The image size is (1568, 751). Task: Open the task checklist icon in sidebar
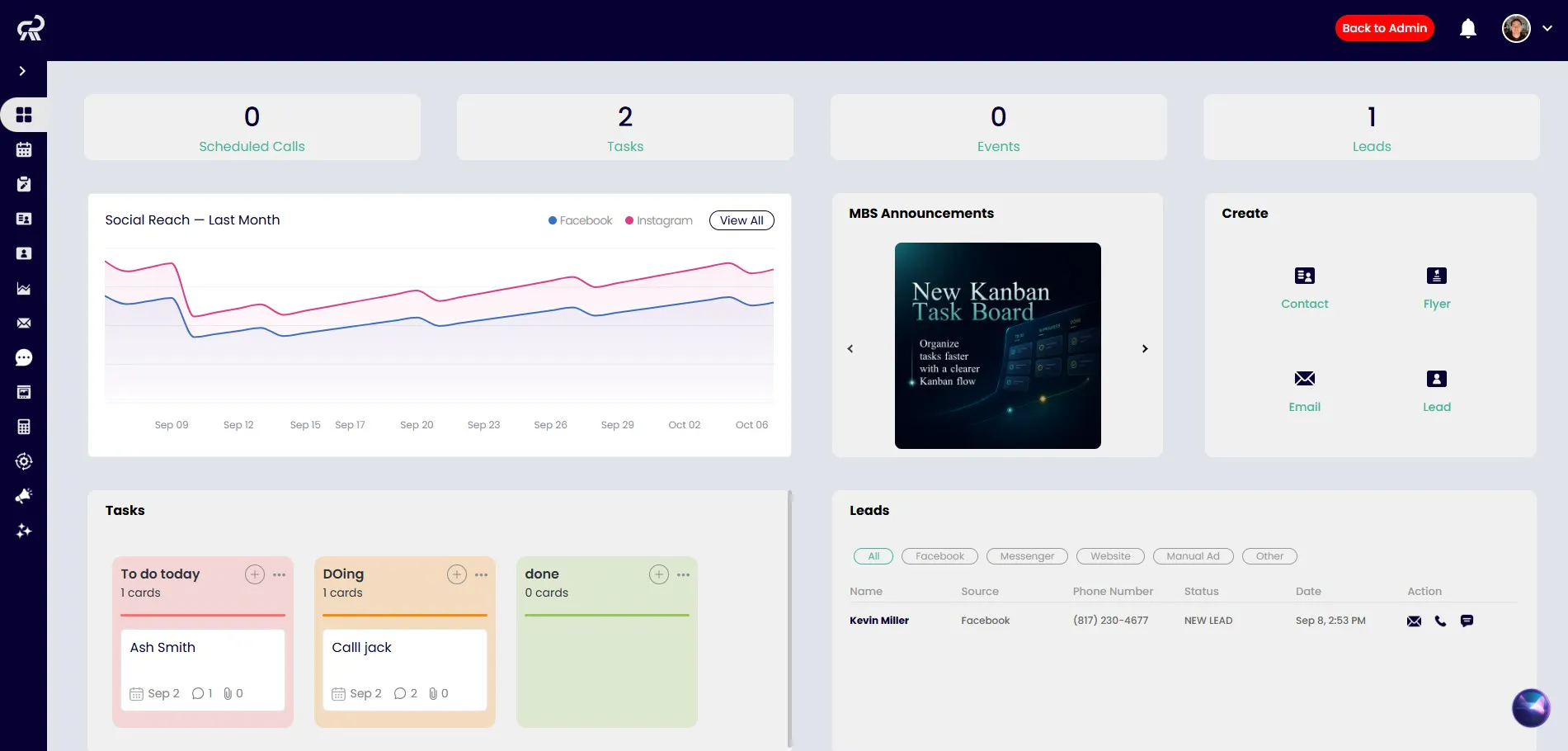[x=24, y=184]
